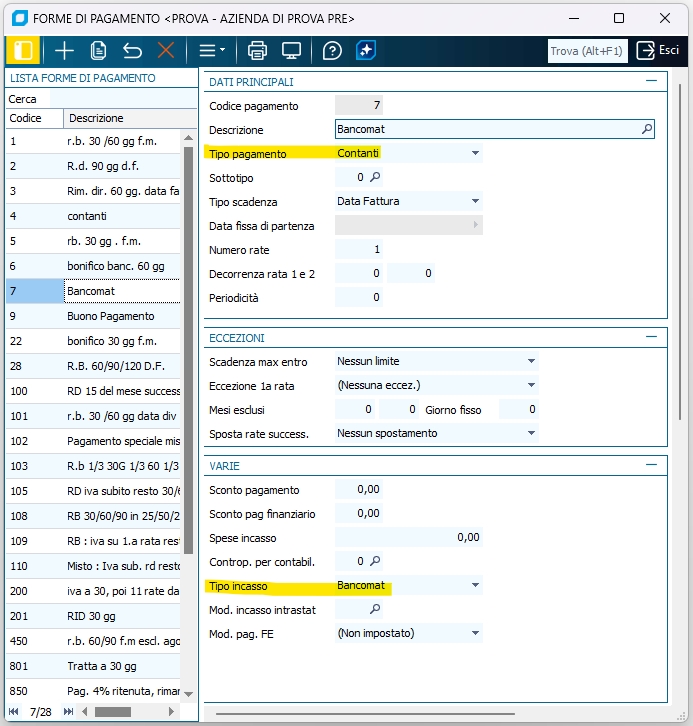Click the horizontal scroll left arrow in list
The height and width of the screenshot is (726, 693).
click(84, 711)
